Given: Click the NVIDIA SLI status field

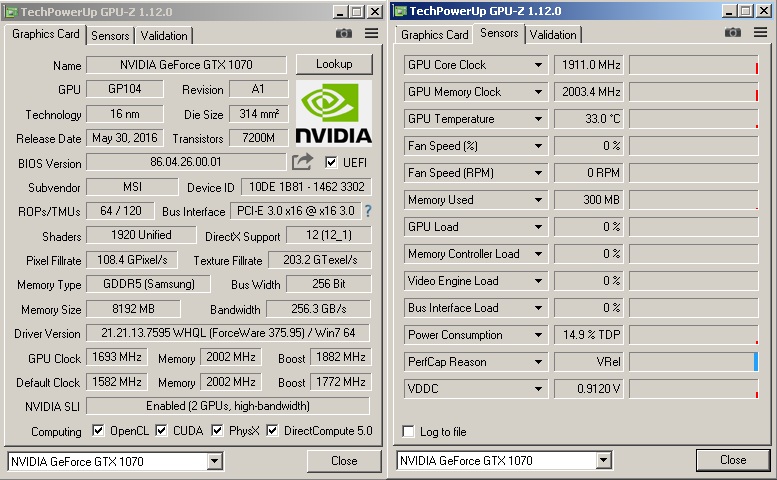Looking at the screenshot, I should (x=228, y=406).
